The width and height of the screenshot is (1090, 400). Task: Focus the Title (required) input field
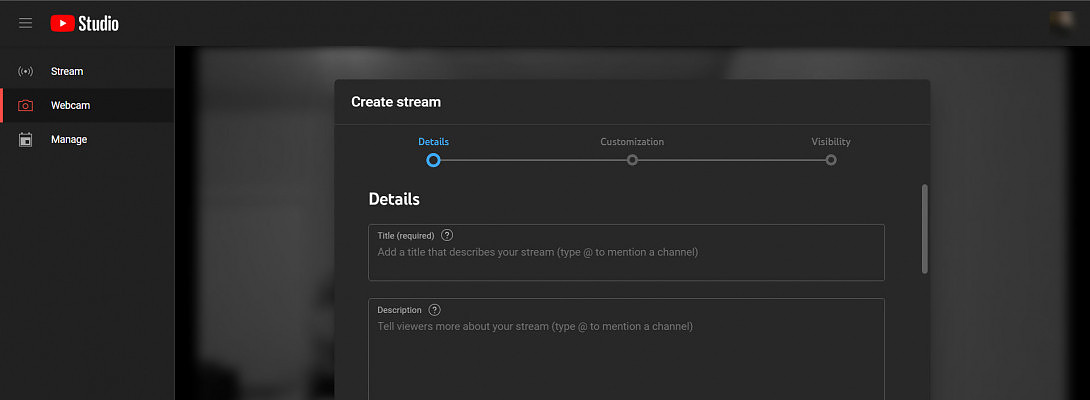626,258
